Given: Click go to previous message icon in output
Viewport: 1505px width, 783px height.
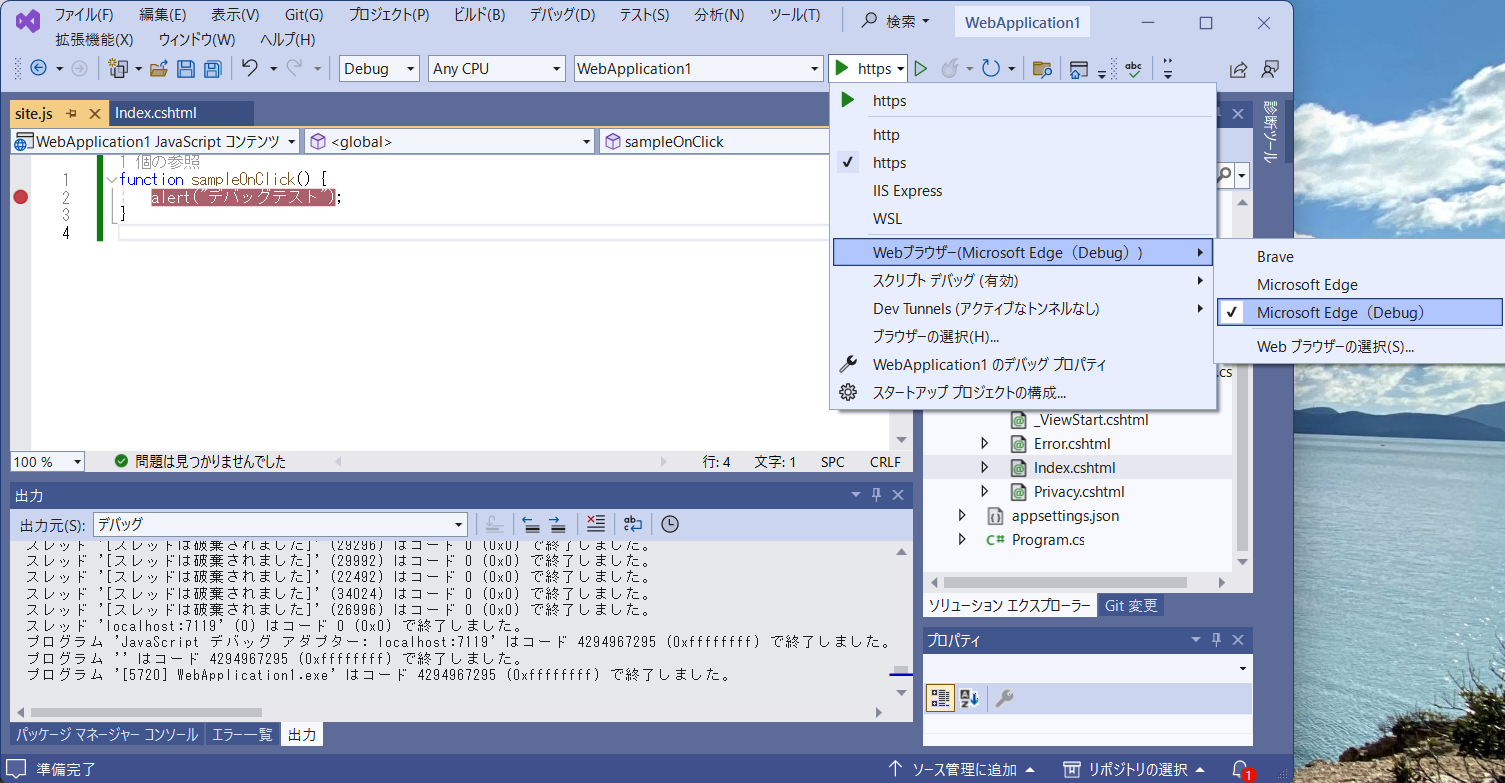Looking at the screenshot, I should click(531, 523).
